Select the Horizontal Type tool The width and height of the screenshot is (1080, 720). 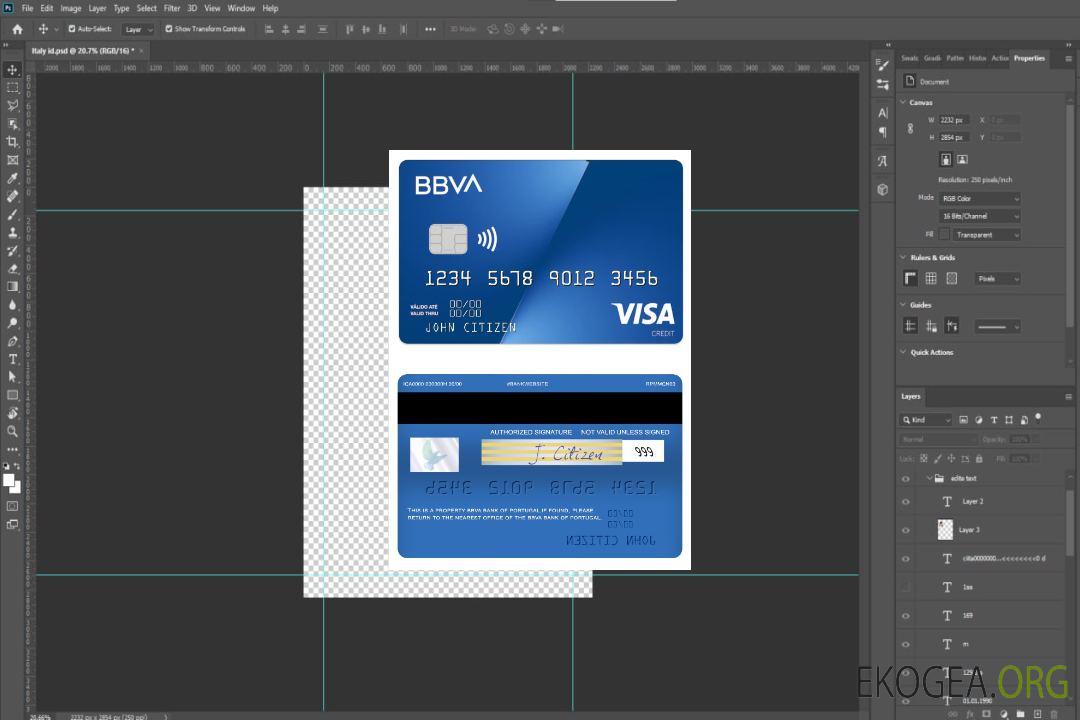(12, 359)
